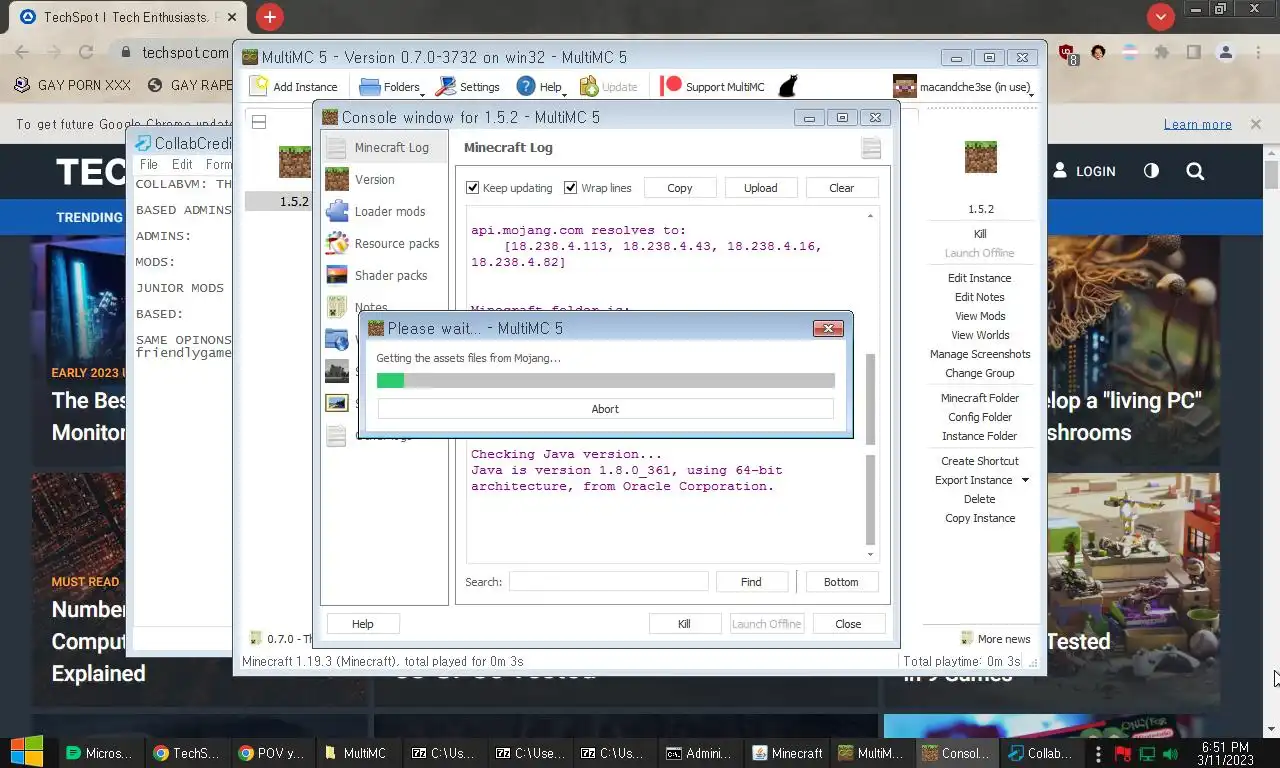
Task: Open Config Folder from MultiMC side panel
Action: pyautogui.click(x=980, y=417)
